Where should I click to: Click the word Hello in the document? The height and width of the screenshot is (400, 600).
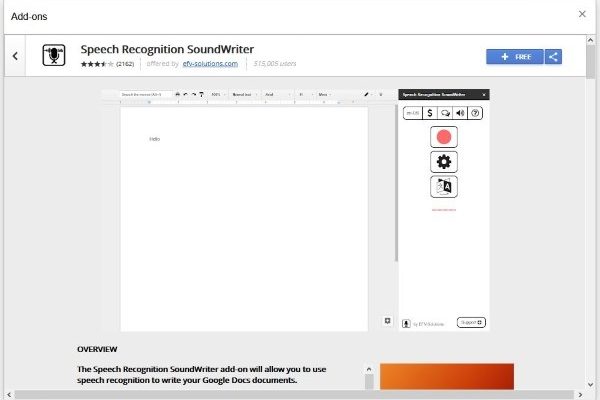coord(155,139)
